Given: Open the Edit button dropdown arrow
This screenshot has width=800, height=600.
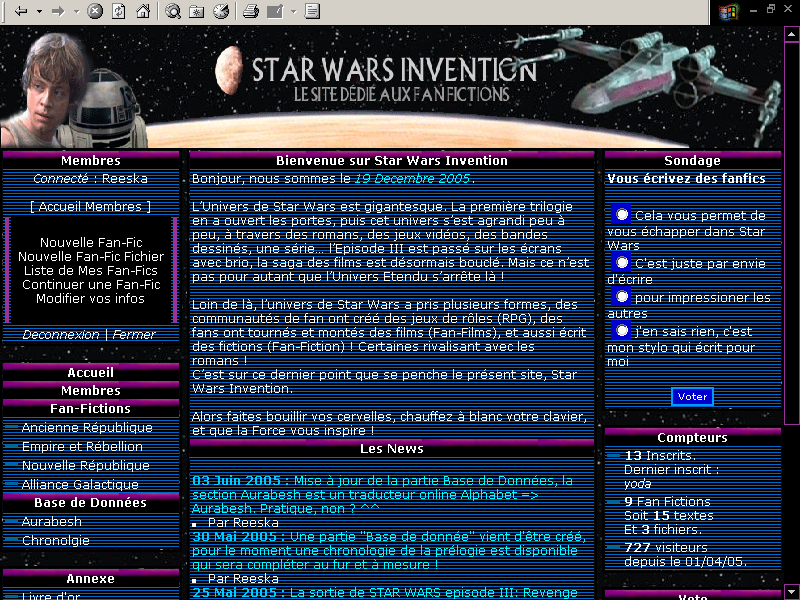Looking at the screenshot, I should coord(293,11).
